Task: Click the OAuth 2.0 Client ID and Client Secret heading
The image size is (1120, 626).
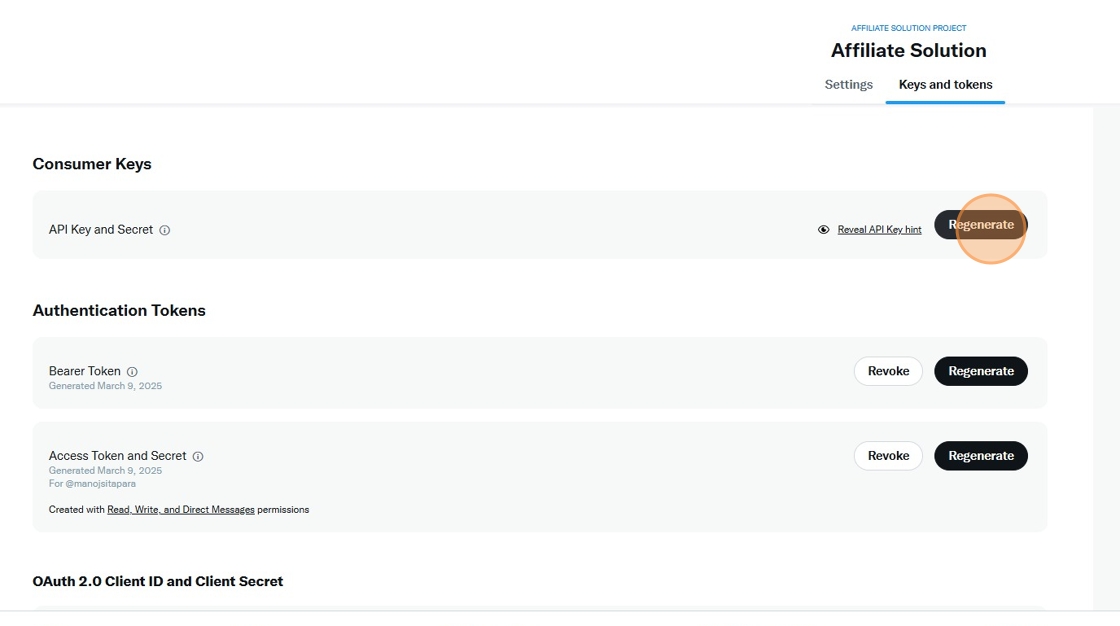Action: pos(158,581)
